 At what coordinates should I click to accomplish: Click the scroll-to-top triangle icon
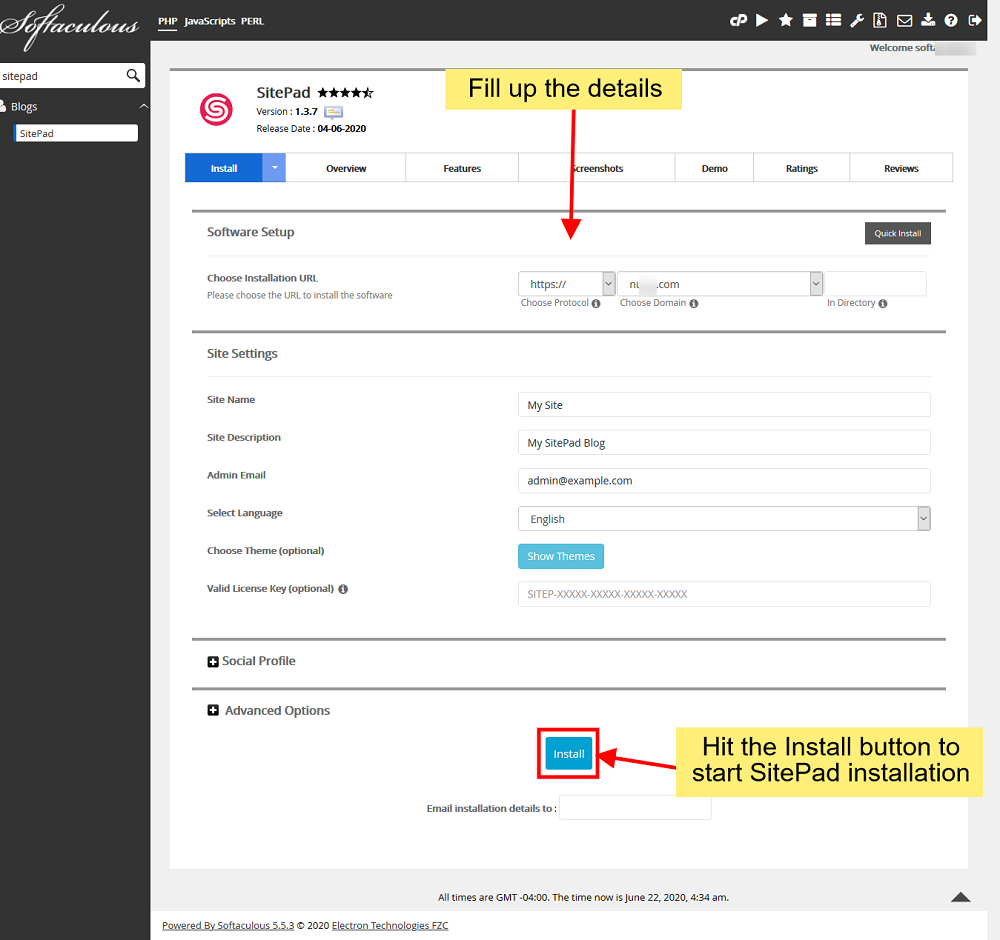click(x=960, y=897)
